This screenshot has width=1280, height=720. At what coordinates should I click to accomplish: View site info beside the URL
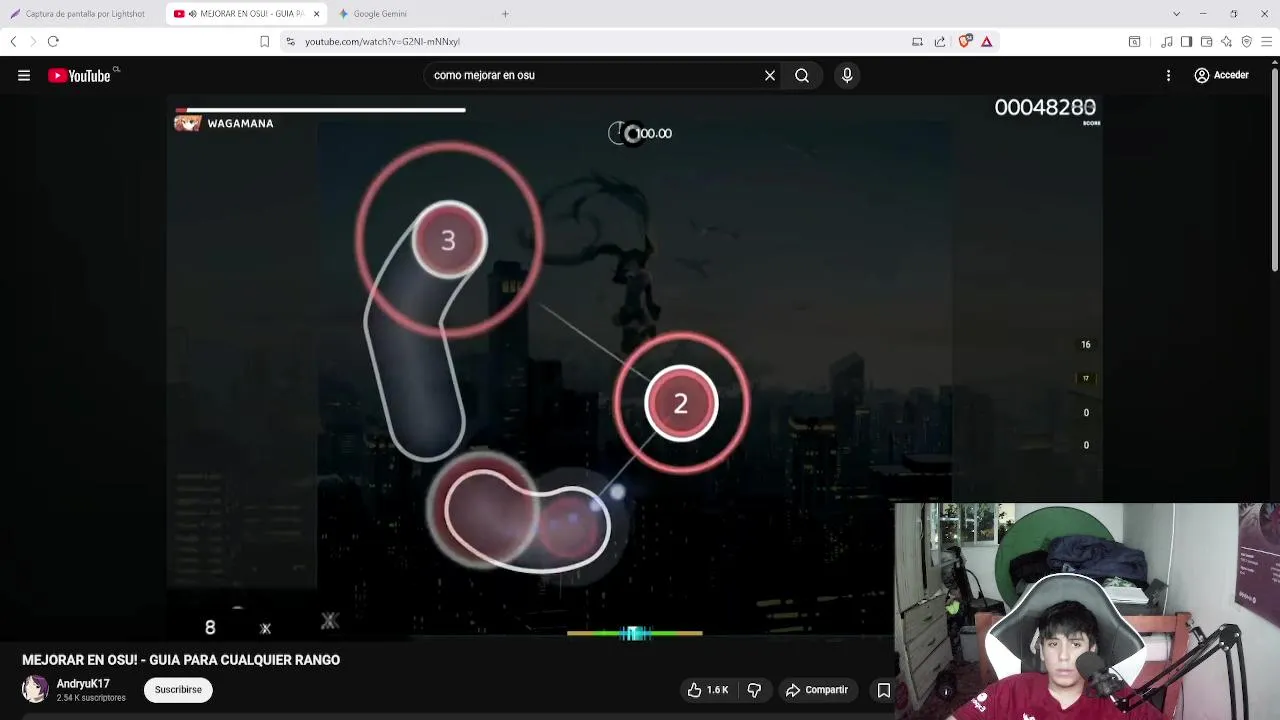290,41
